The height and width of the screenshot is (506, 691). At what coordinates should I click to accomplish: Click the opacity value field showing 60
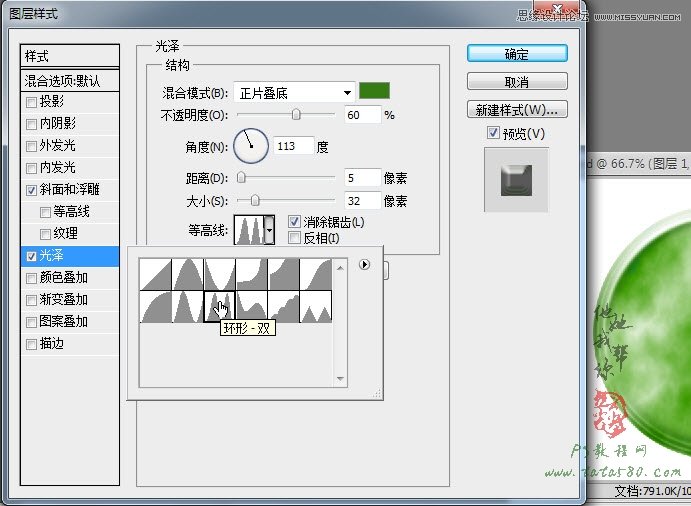[362, 115]
